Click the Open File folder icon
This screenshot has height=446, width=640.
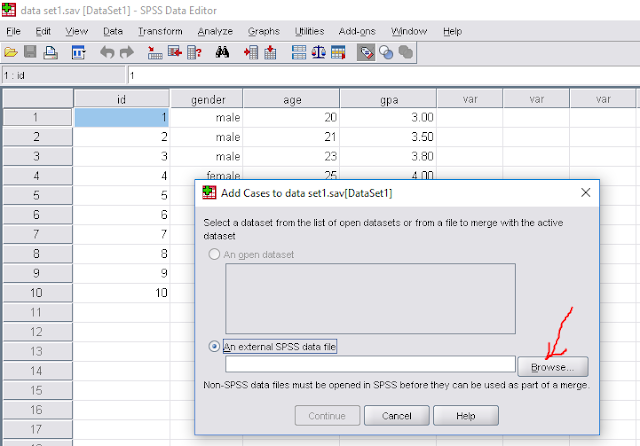pos(11,52)
